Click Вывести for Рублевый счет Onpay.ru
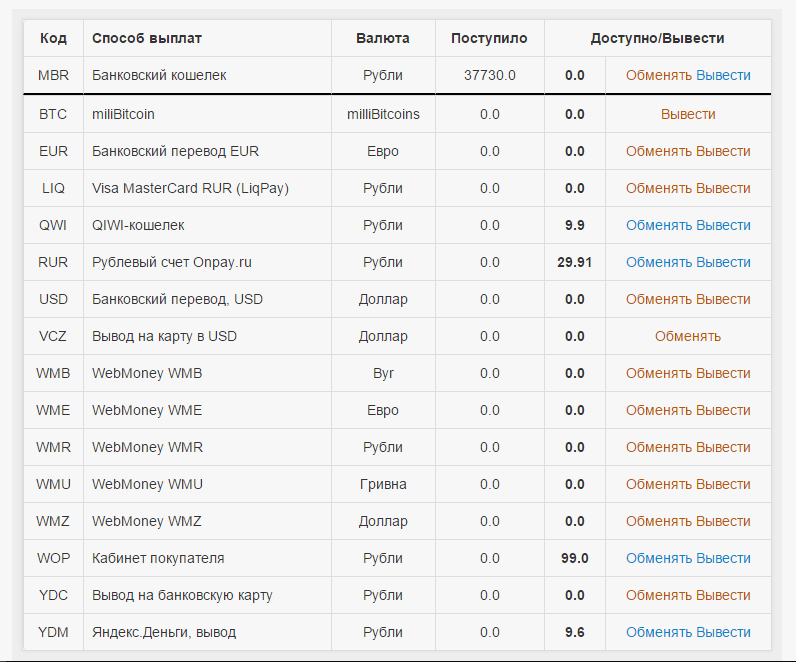 (723, 262)
